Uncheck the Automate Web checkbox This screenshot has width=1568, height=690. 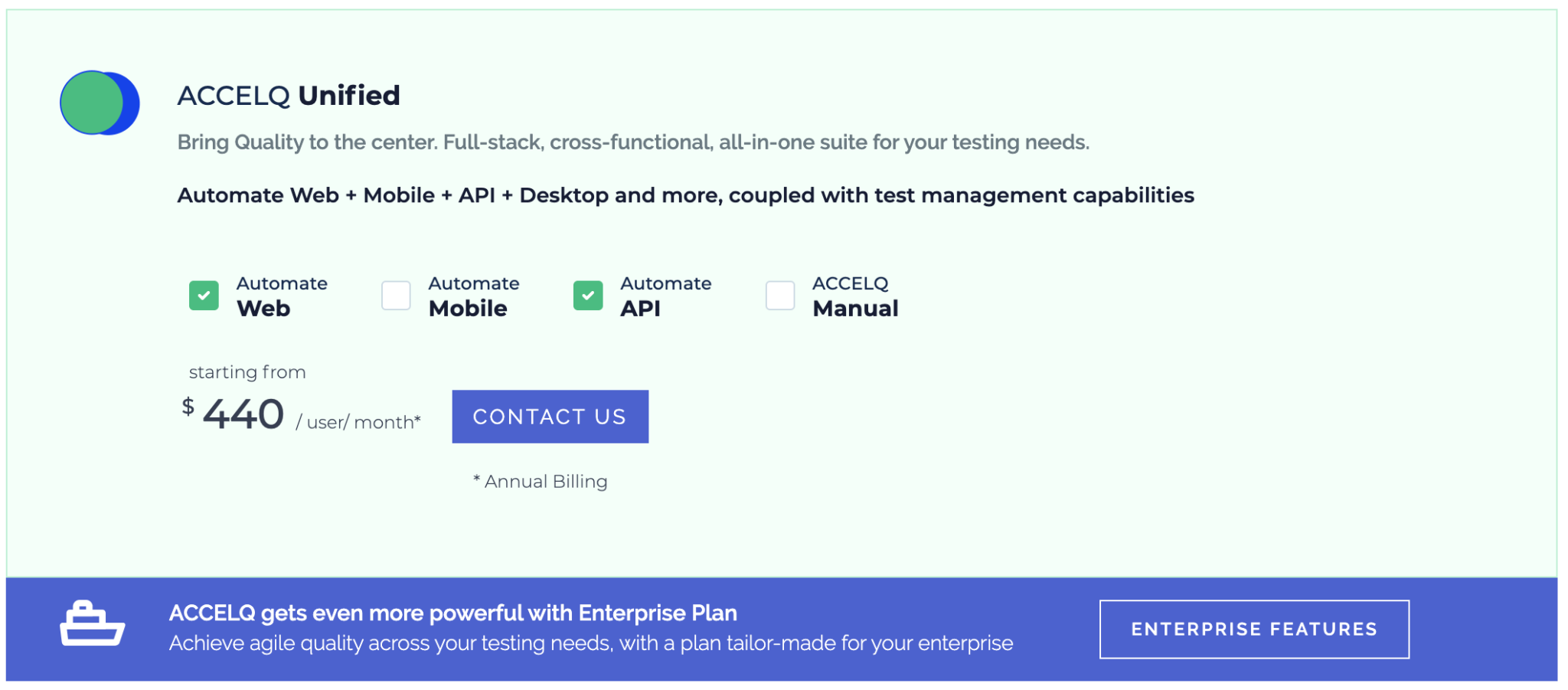pos(204,296)
